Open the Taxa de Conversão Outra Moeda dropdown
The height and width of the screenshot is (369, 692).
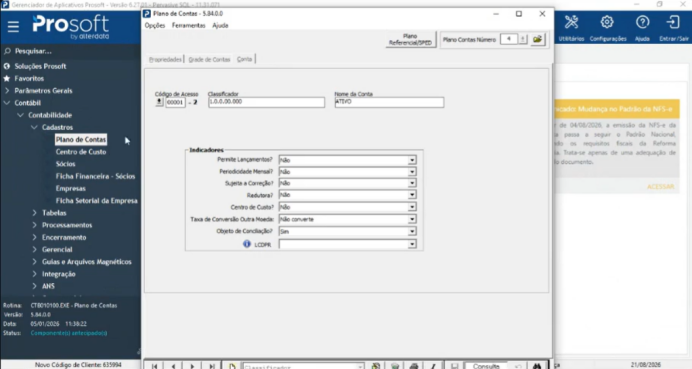point(412,219)
